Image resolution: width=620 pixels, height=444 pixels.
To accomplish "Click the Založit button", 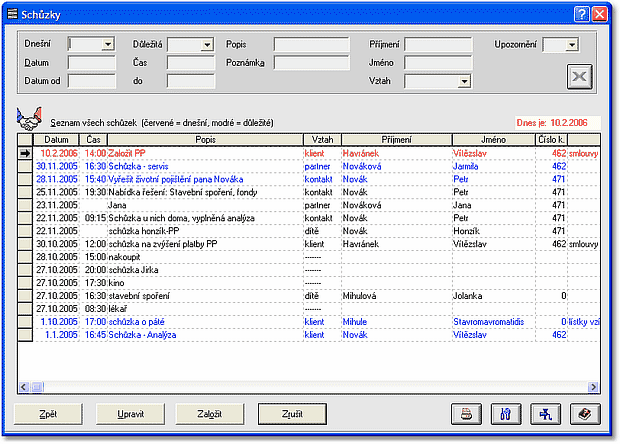I will pyautogui.click(x=211, y=413).
